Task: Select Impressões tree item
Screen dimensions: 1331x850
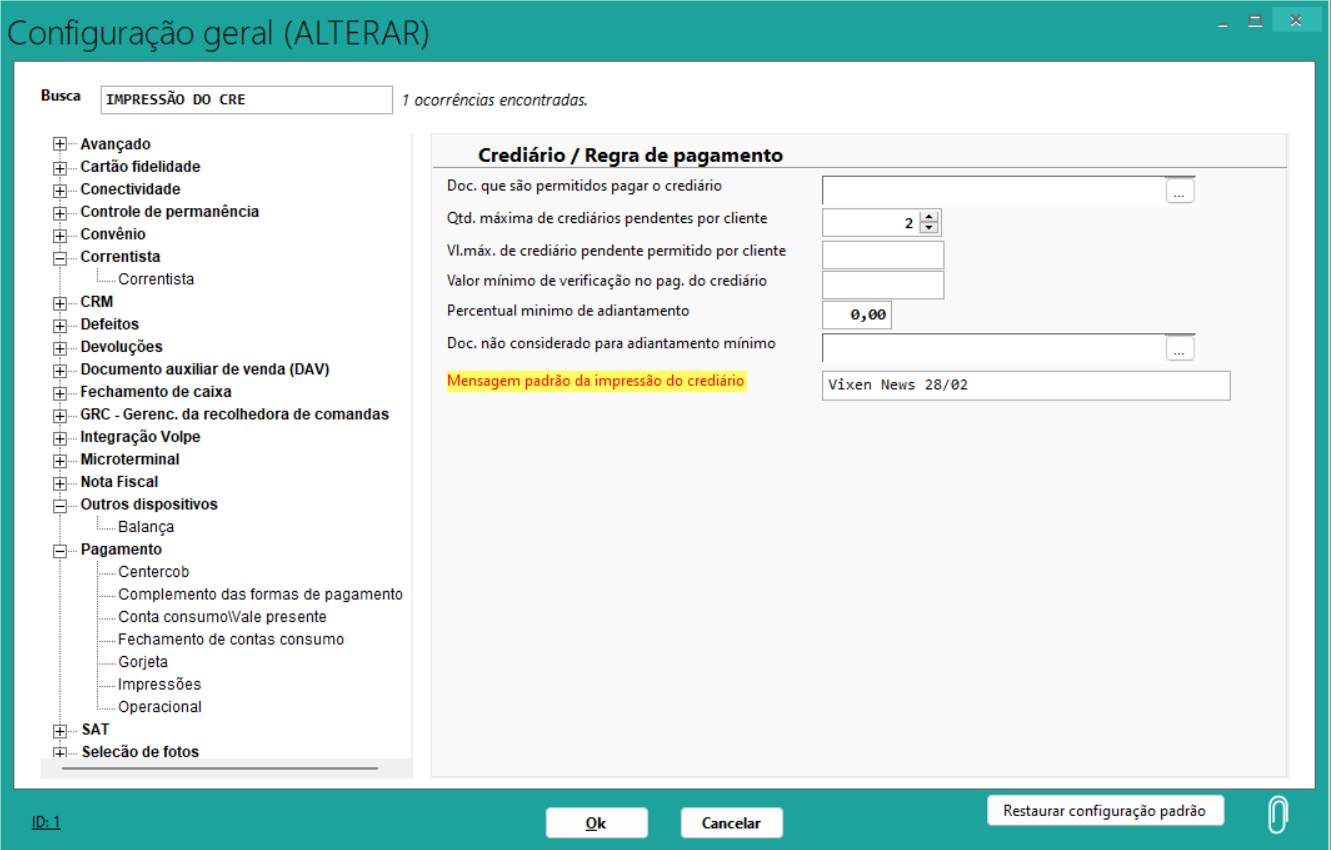Action: [x=159, y=684]
